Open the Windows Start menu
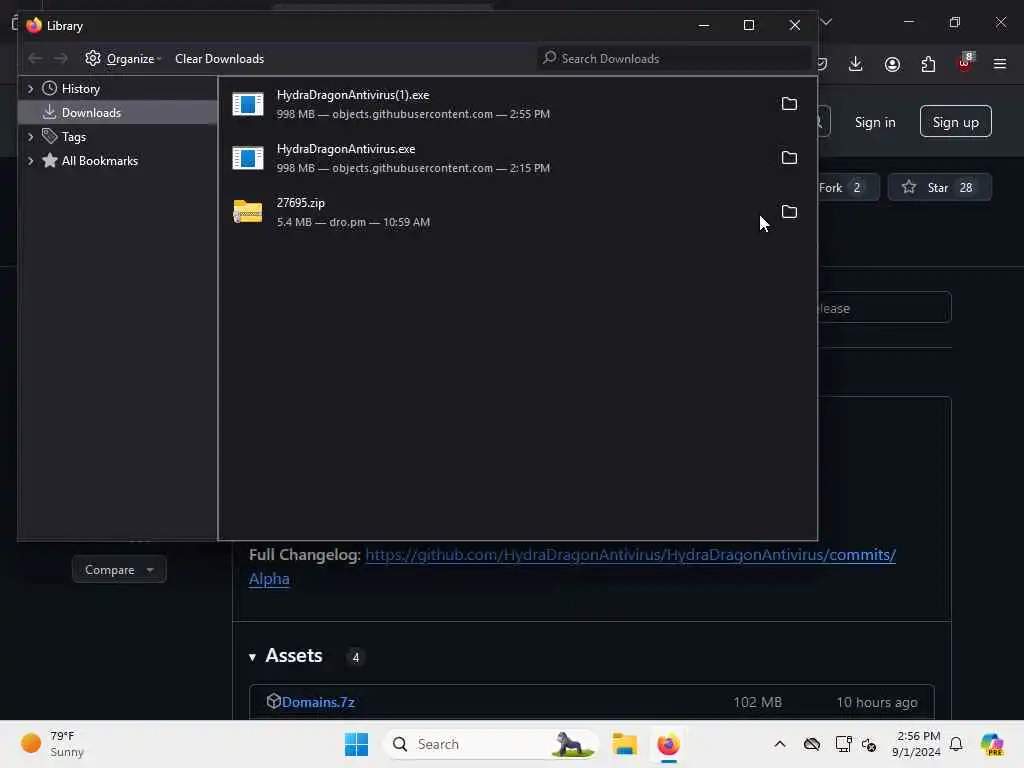The height and width of the screenshot is (768, 1024). [x=357, y=744]
